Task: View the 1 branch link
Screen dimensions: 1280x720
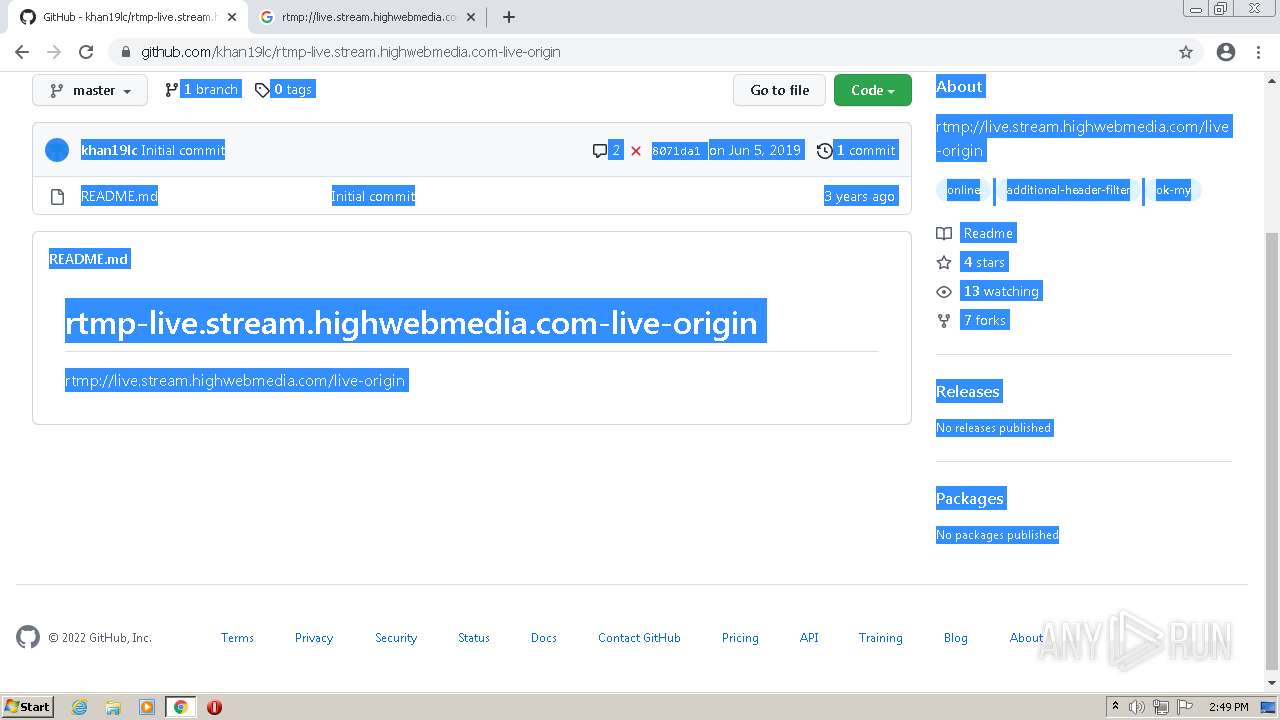Action: click(202, 90)
